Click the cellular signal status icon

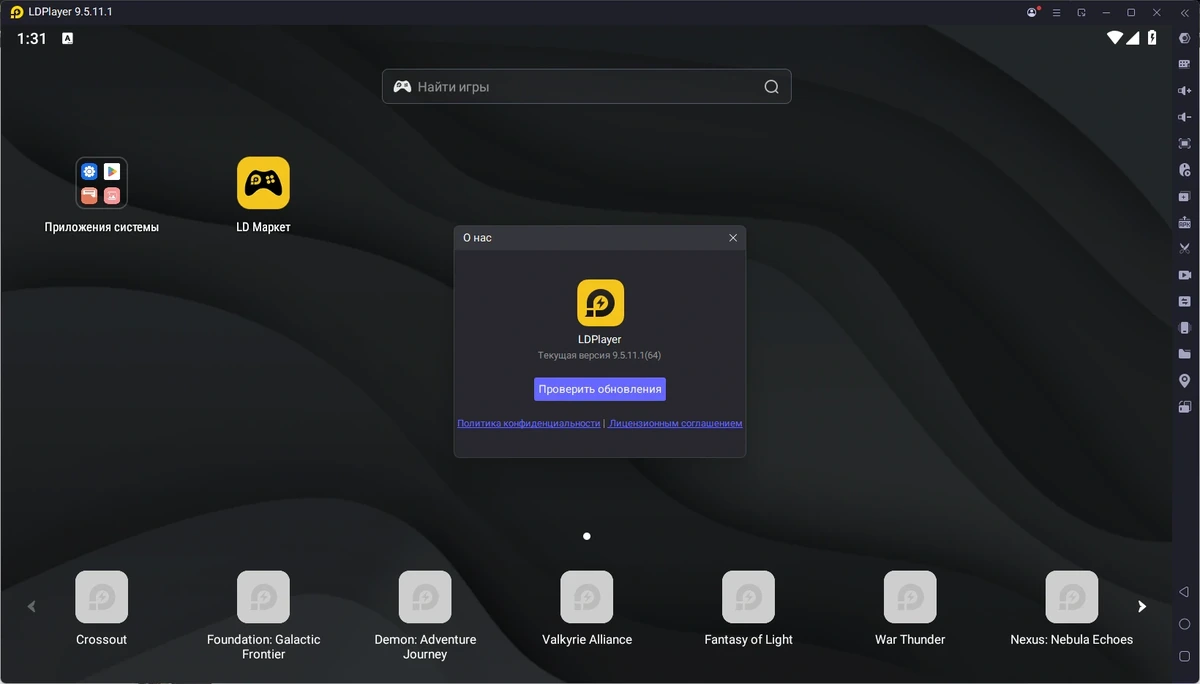point(1133,38)
